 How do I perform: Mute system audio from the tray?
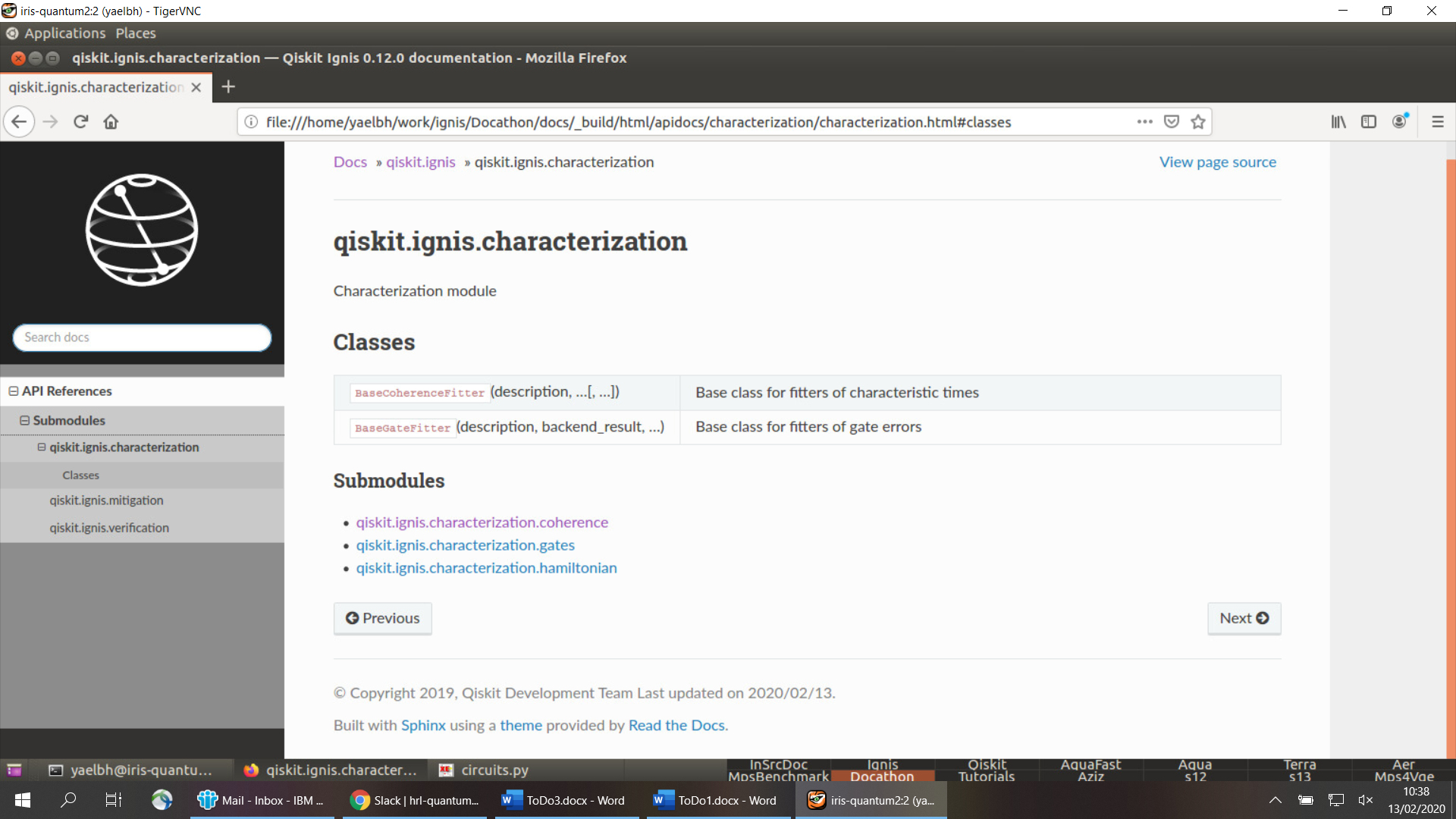(x=1367, y=800)
